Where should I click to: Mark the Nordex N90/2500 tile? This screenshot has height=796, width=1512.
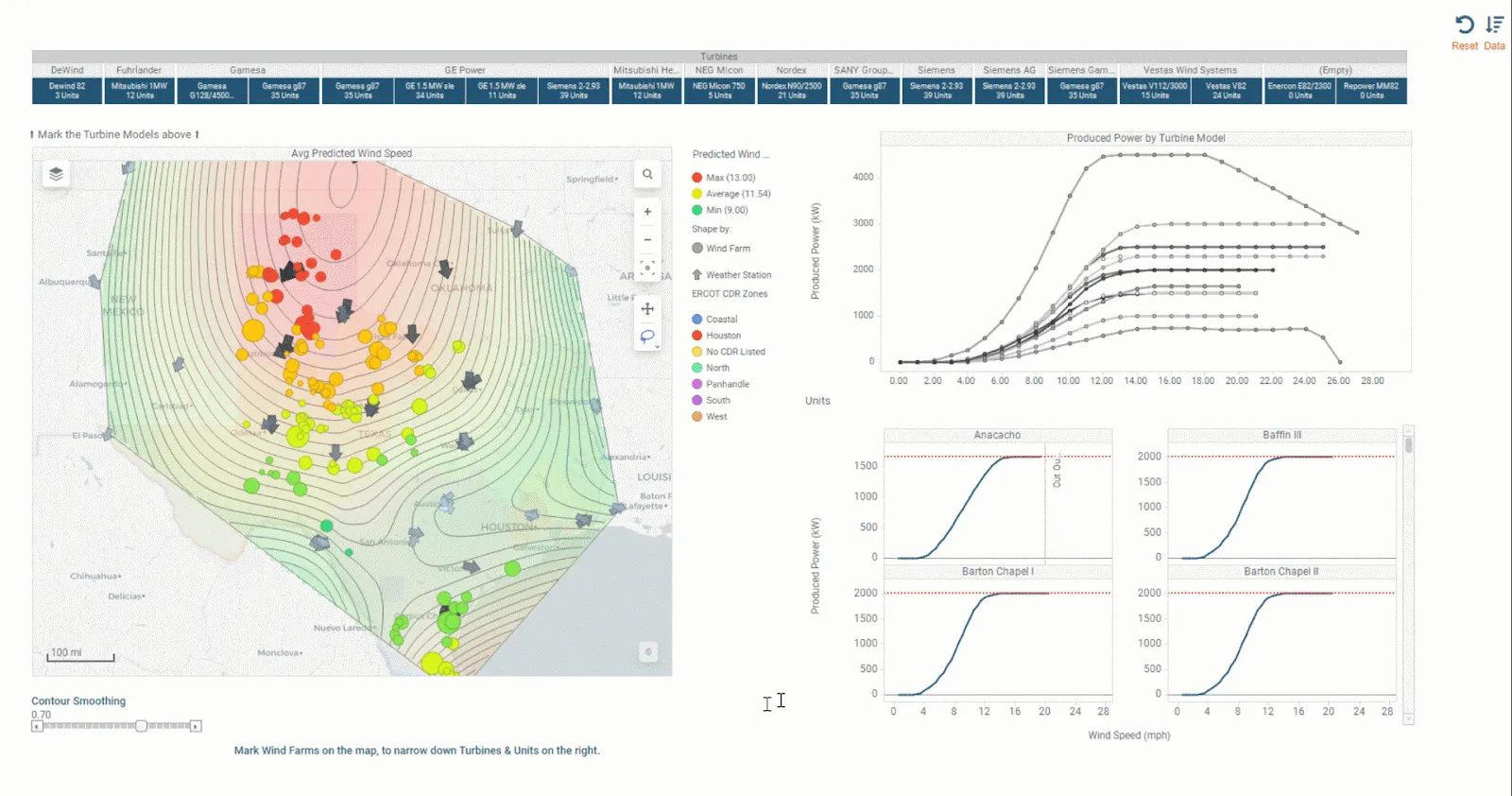coord(792,91)
